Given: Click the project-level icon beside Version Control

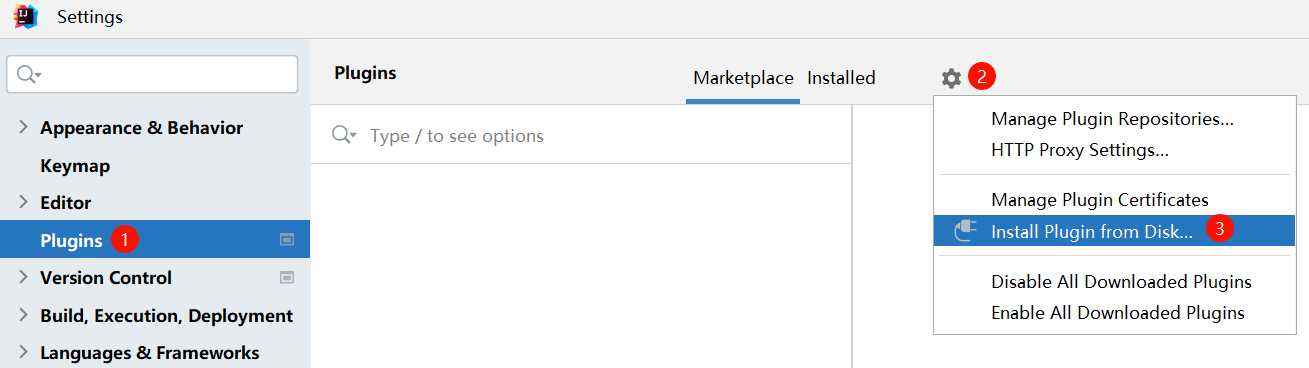Looking at the screenshot, I should 287,278.
